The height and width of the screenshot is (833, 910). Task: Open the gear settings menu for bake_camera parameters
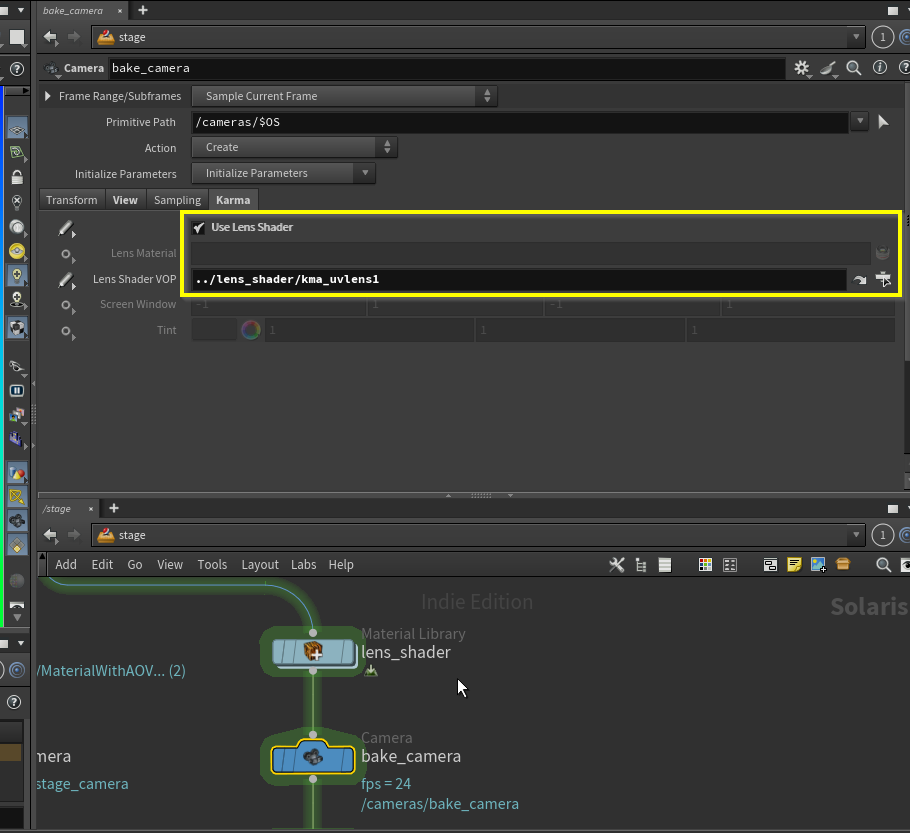coord(801,68)
